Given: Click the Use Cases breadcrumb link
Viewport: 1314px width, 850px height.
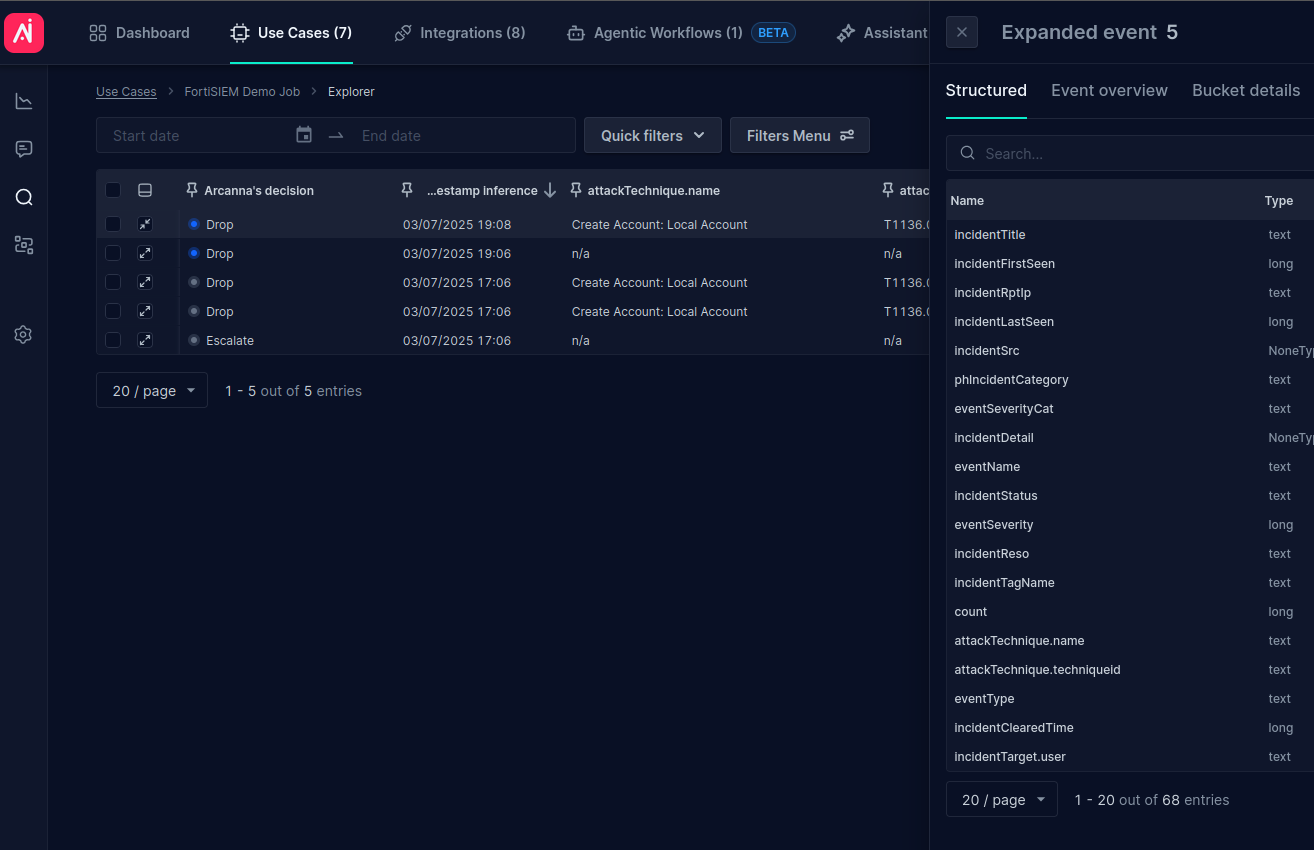Looking at the screenshot, I should (x=126, y=91).
